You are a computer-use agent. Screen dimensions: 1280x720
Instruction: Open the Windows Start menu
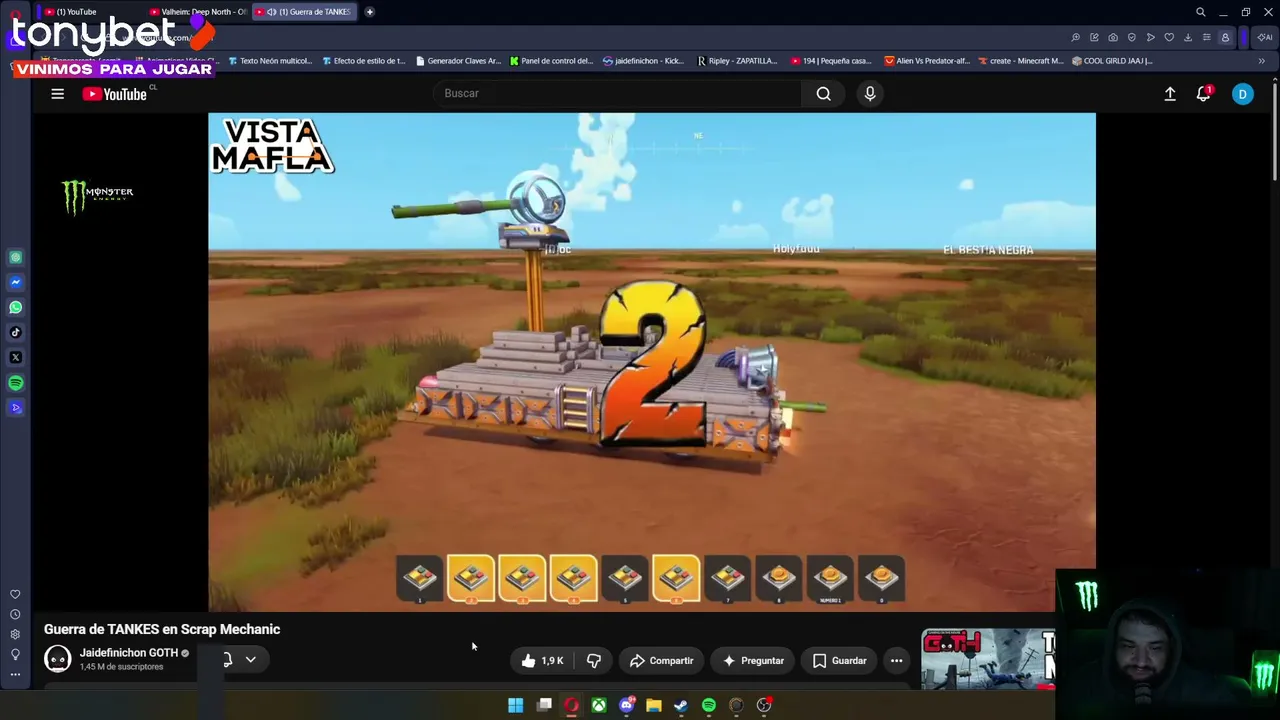click(515, 705)
